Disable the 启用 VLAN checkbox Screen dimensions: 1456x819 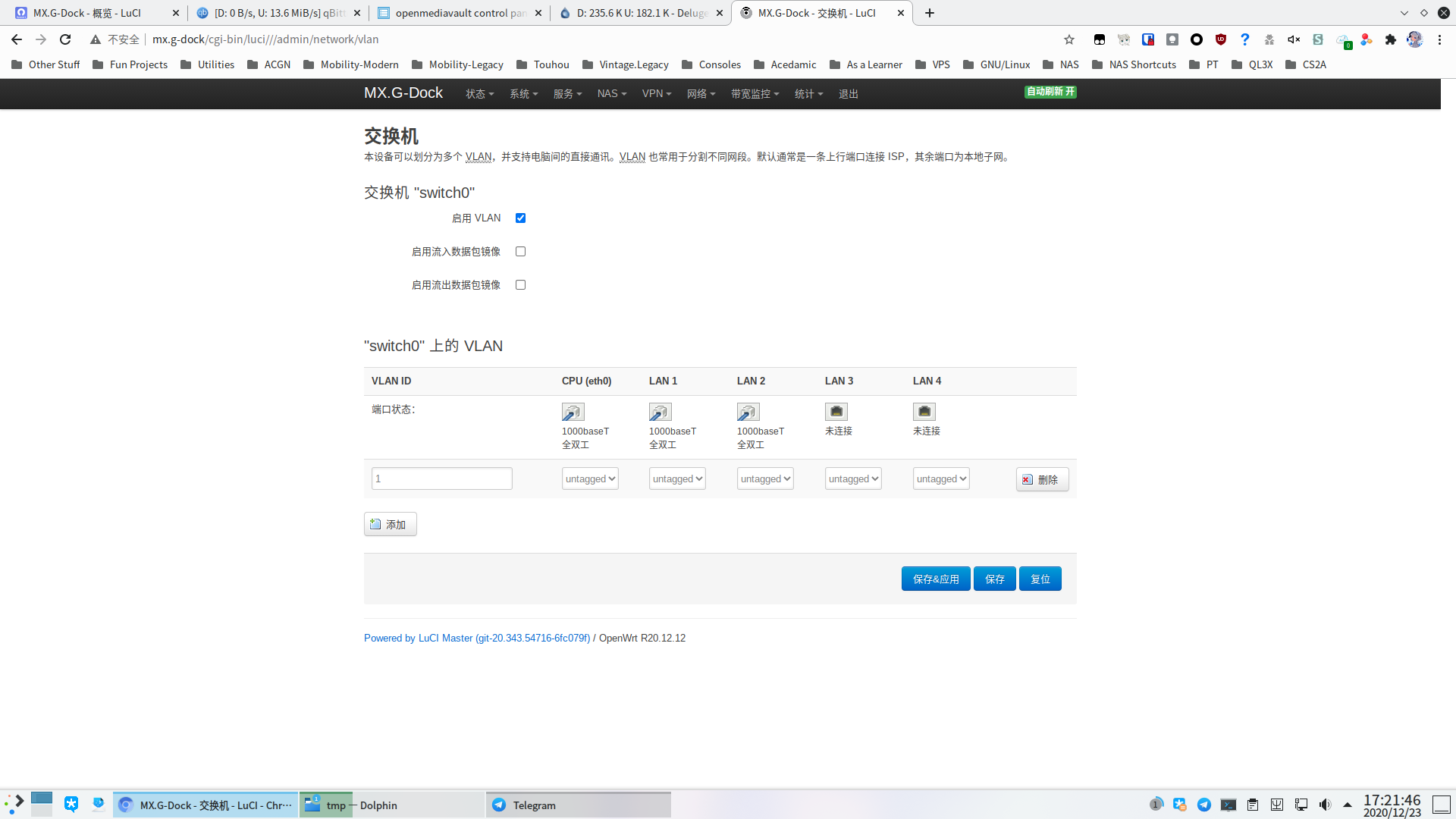click(519, 218)
